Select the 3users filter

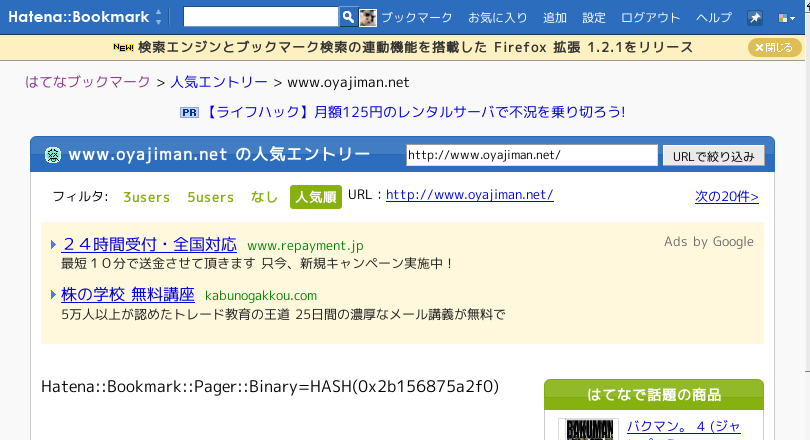coord(147,197)
